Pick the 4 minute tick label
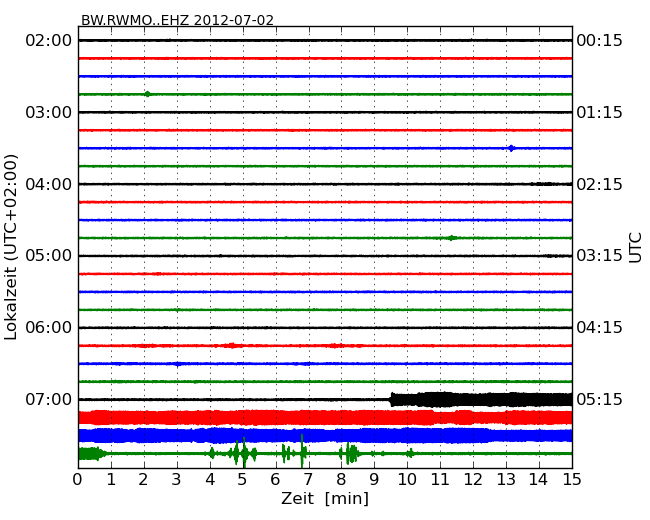Screen dimensions: 650x520 coord(210,480)
